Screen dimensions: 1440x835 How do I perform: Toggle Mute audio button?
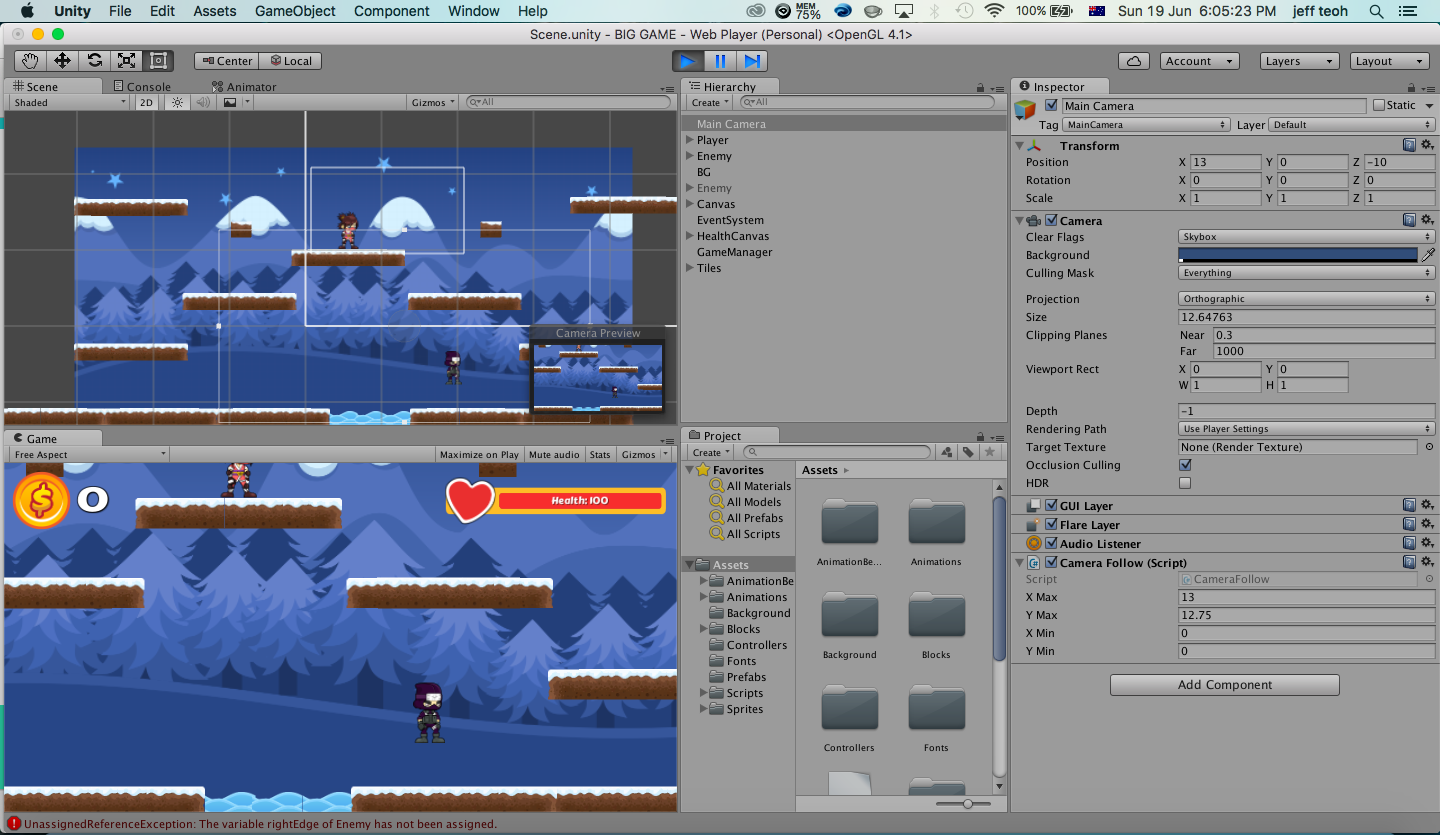554,454
